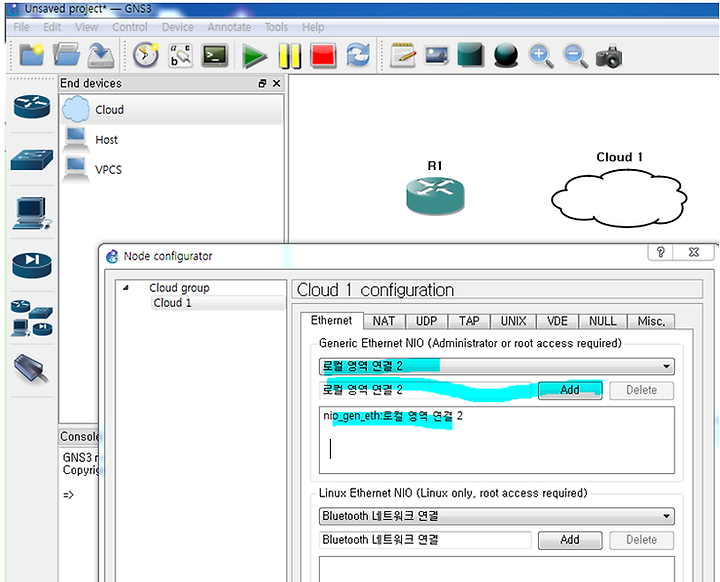Click the Linux Ethernet NIO text field
Viewport: 720px width, 582px height.
coord(425,540)
